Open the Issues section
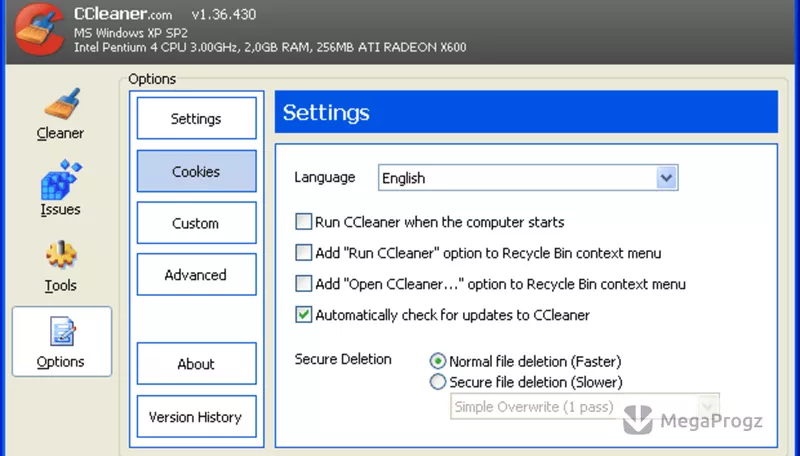The image size is (800, 456). click(x=61, y=189)
